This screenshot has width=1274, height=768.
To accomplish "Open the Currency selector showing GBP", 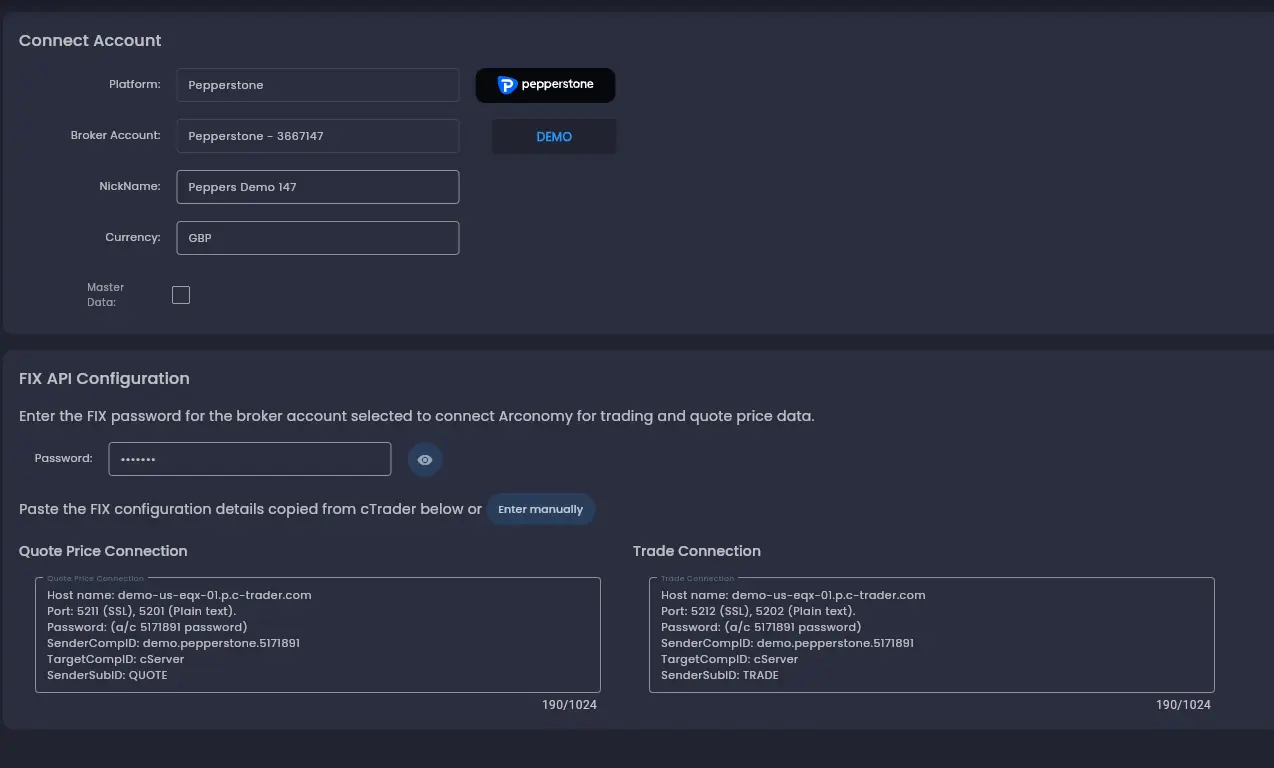I will tap(317, 238).
